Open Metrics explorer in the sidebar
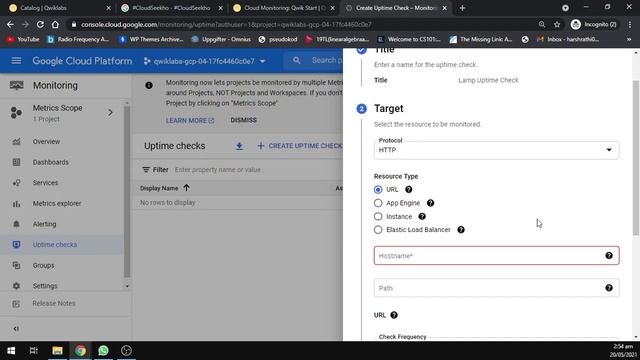640x360 pixels. coord(57,203)
